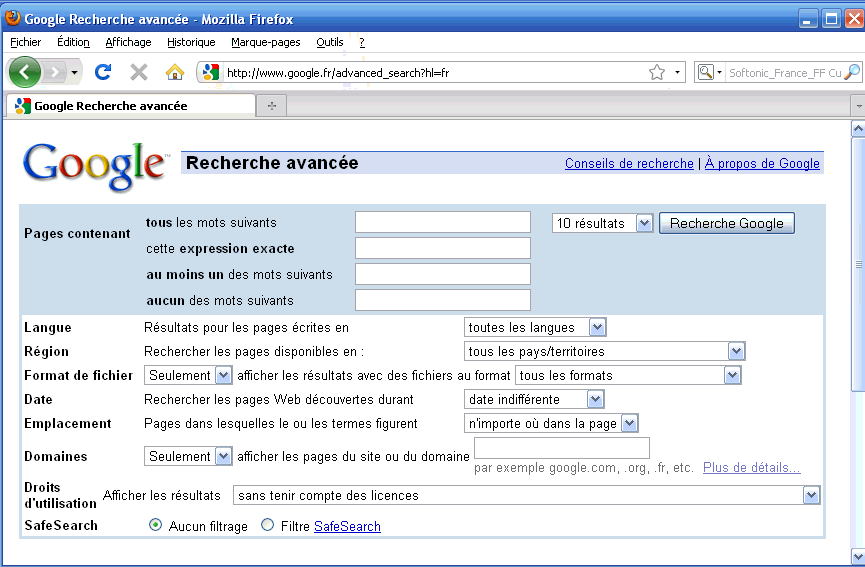Open a new tab with plus button

[271, 105]
